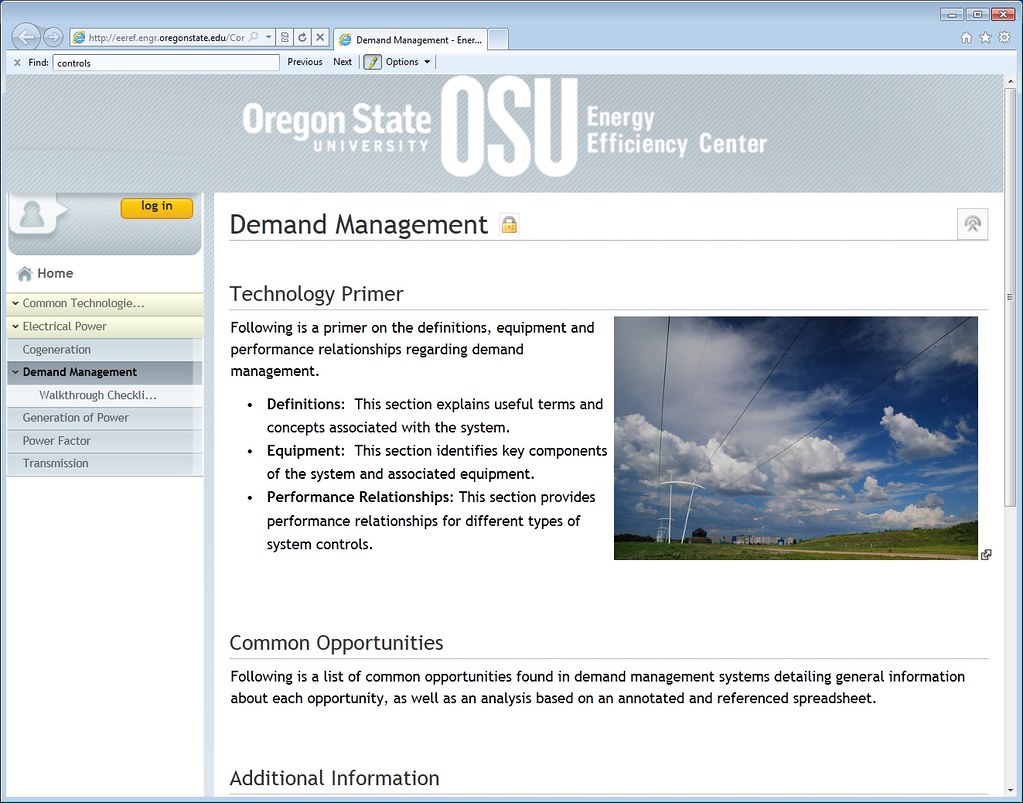The width and height of the screenshot is (1023, 803).
Task: Click the Additional Information heading
Action: (x=334, y=778)
